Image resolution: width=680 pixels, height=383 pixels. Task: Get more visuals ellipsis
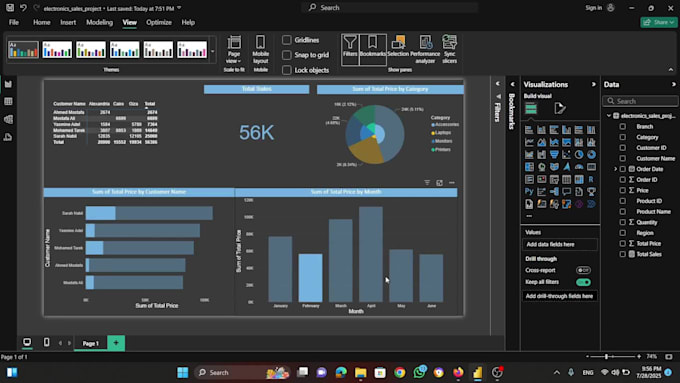point(529,216)
